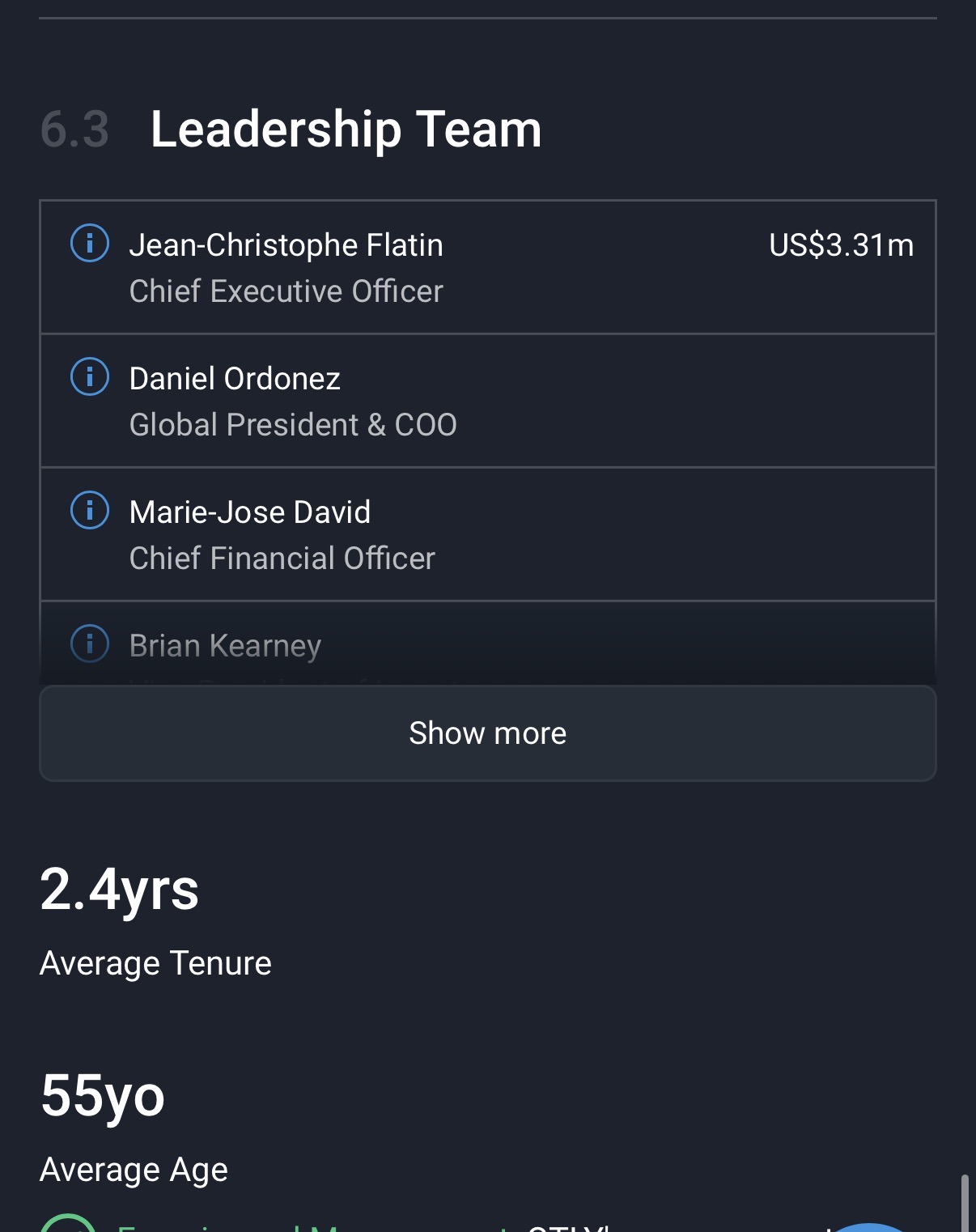Click the Marie-Jose David name
Image resolution: width=976 pixels, height=1232 pixels.
[249, 512]
